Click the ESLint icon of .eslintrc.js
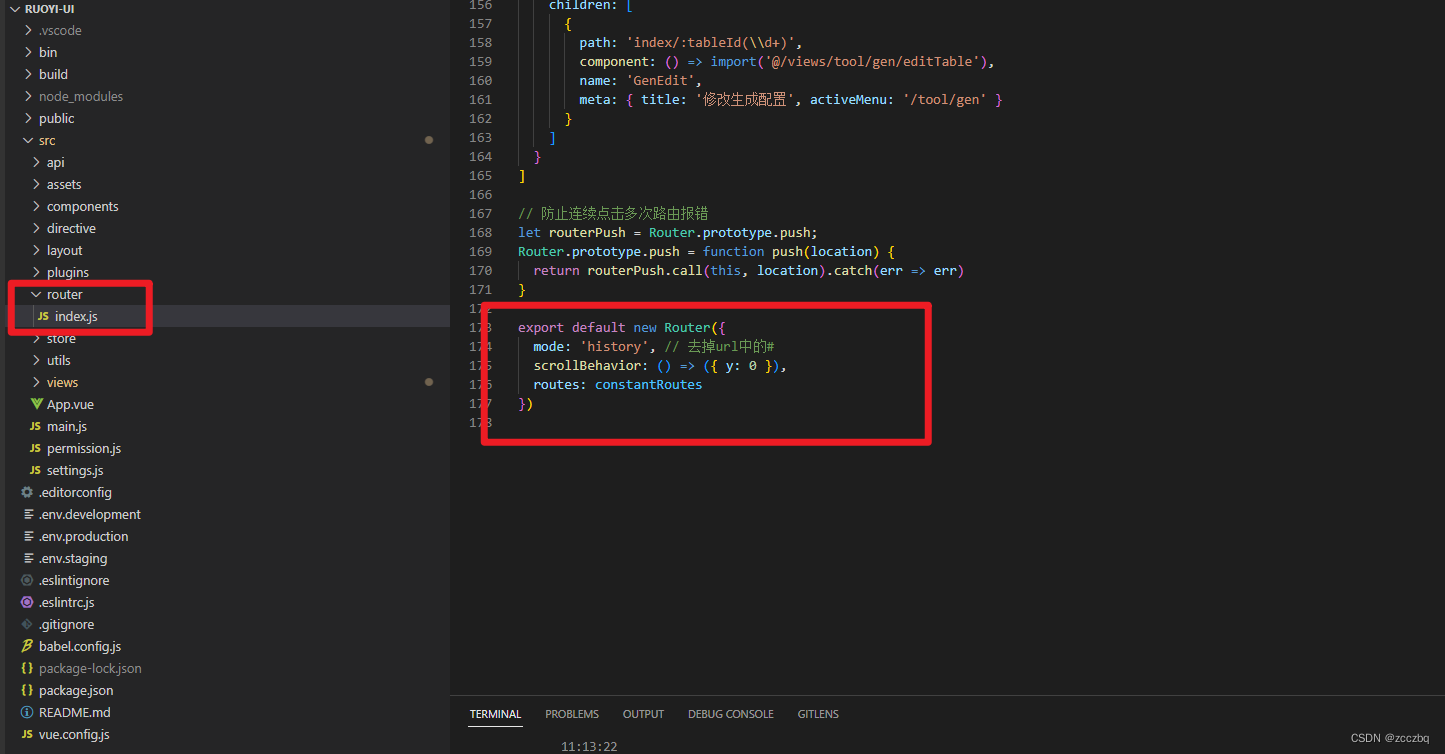Screen dimensions: 1445x754 click(28, 602)
